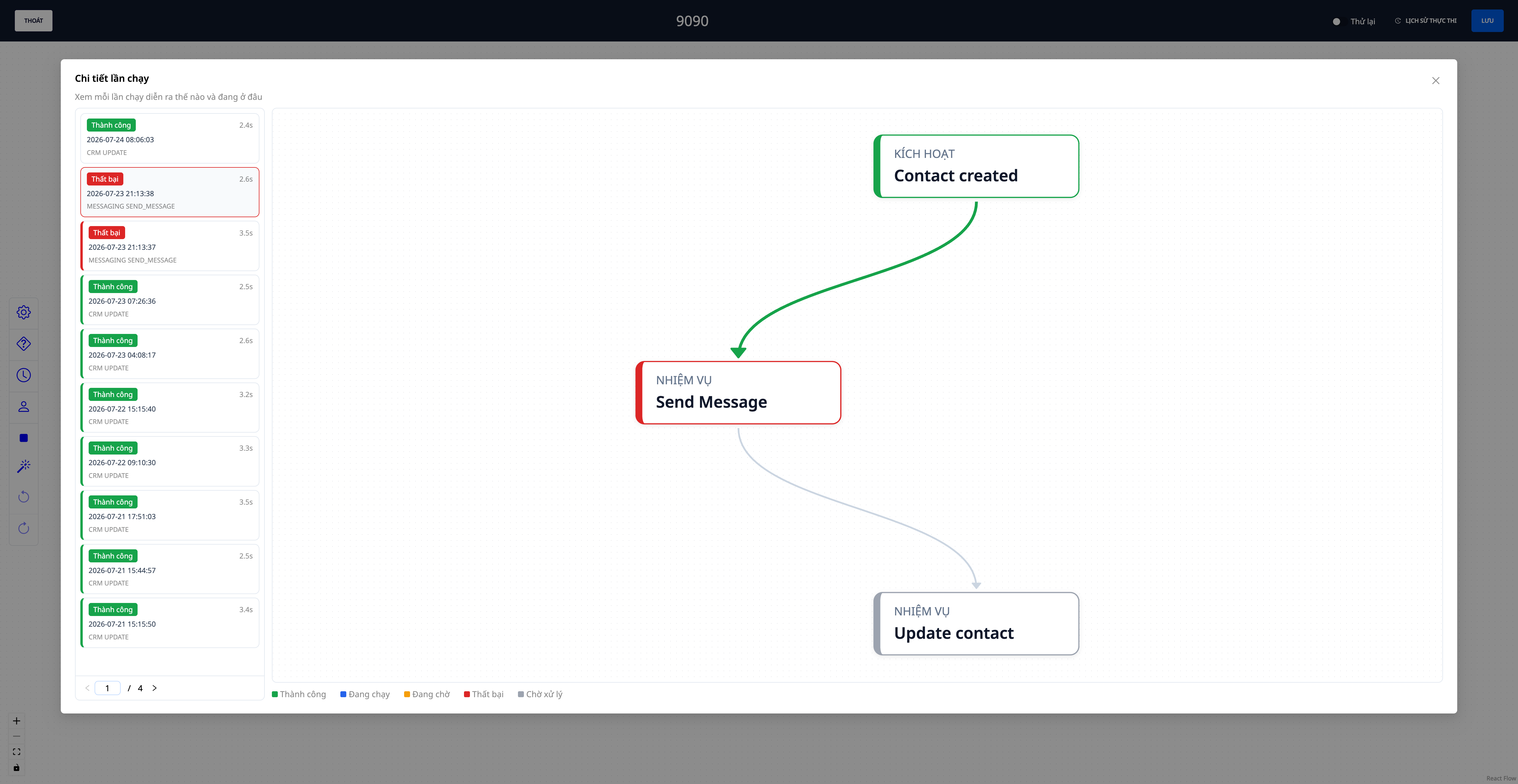The image size is (1518, 784).
Task: Select the failed run at 2026-07-23 21:13:38
Action: click(170, 192)
